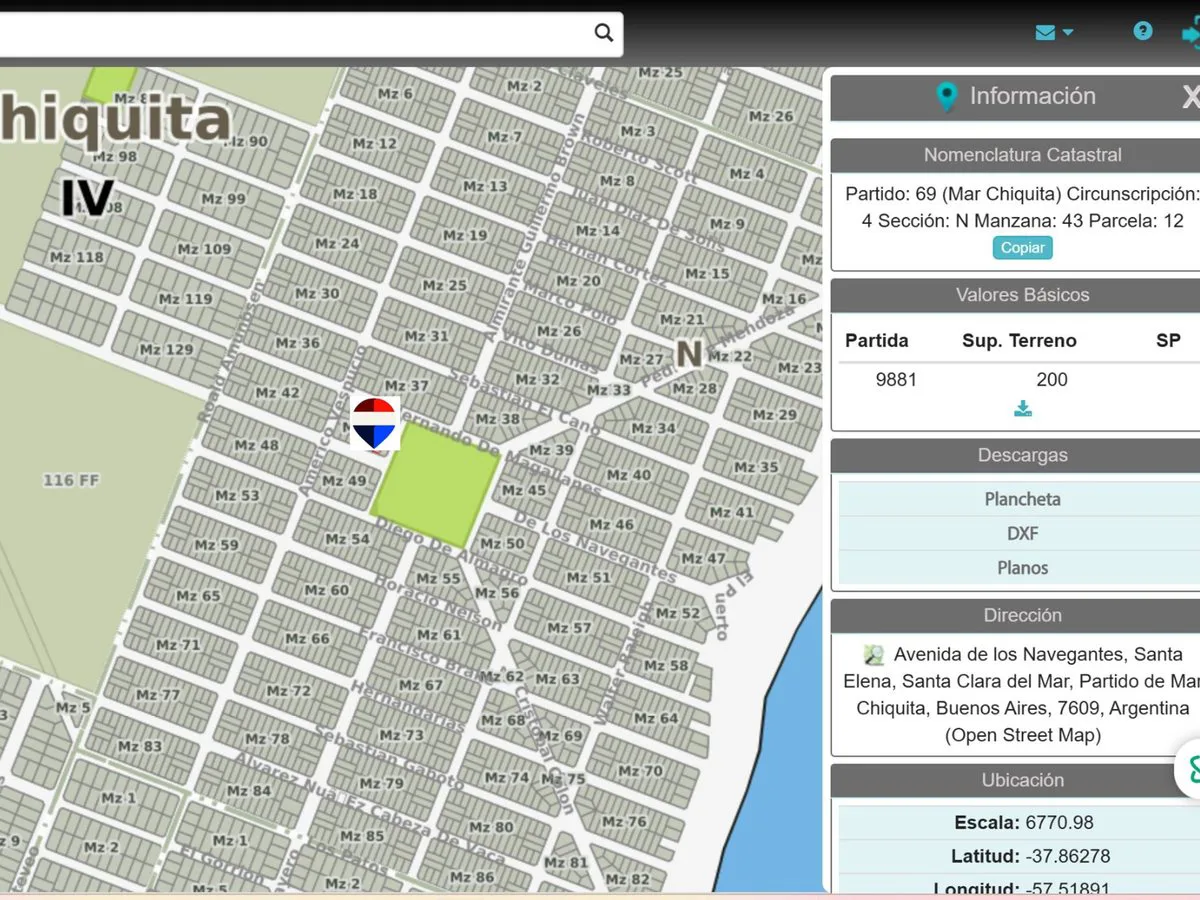Click the Sup. Terreno column header
This screenshot has width=1200, height=900.
pos(1019,340)
